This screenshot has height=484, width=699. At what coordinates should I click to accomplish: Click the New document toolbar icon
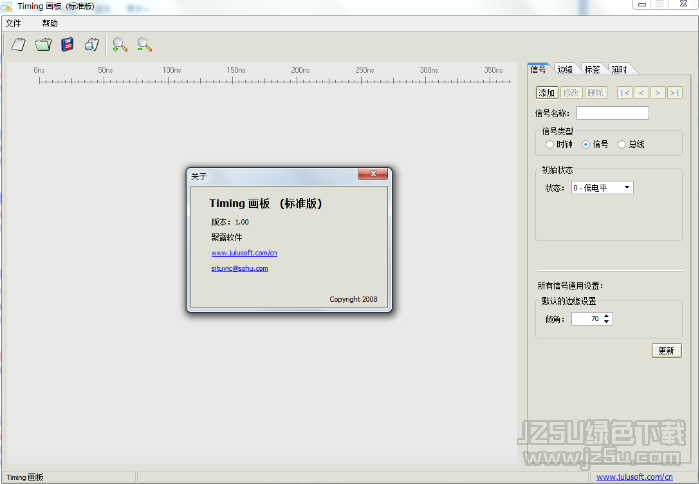[x=19, y=45]
